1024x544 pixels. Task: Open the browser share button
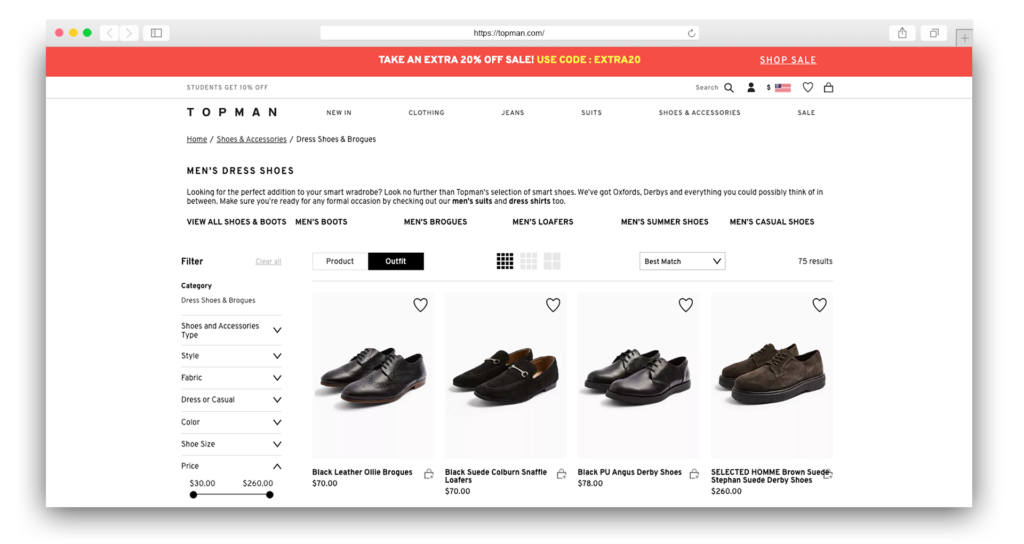[x=902, y=33]
